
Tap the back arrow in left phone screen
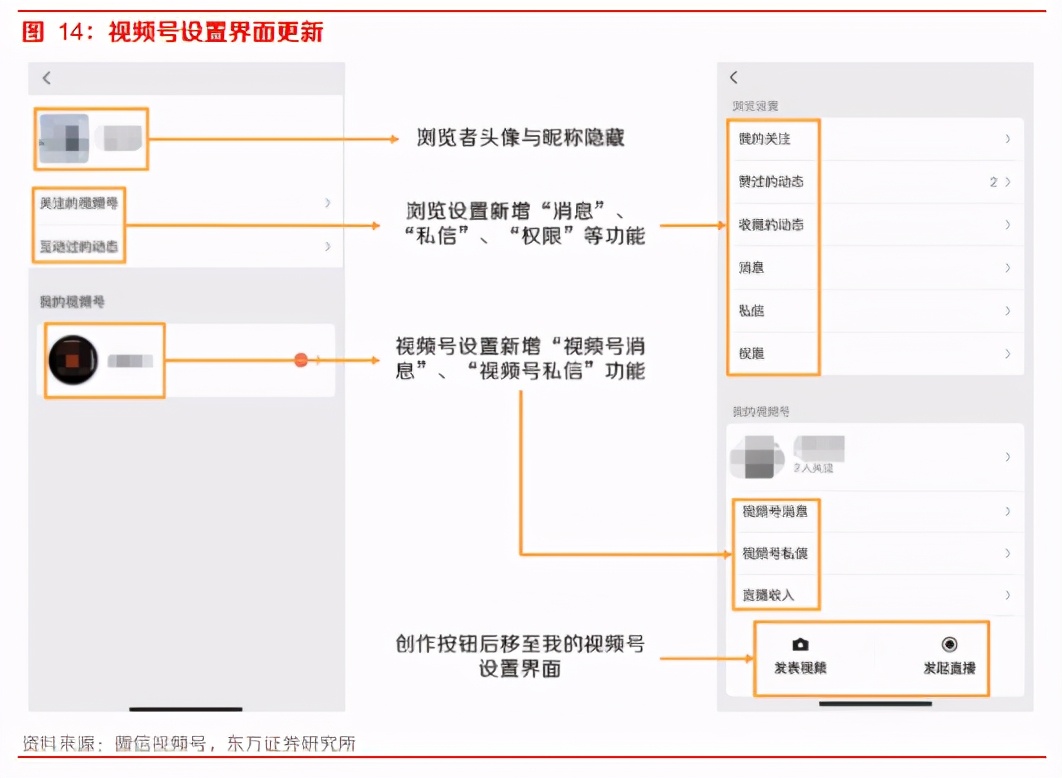tap(47, 78)
